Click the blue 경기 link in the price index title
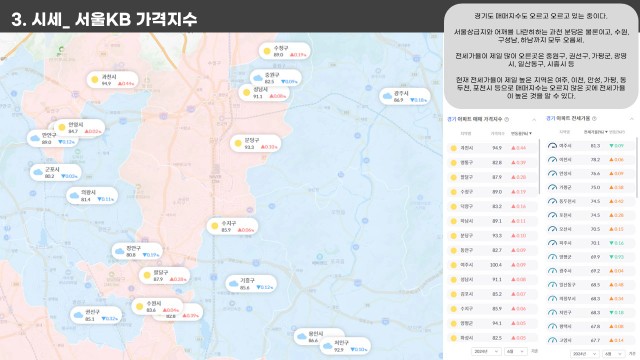Image resolution: width=640 pixels, height=360 pixels. [451, 120]
